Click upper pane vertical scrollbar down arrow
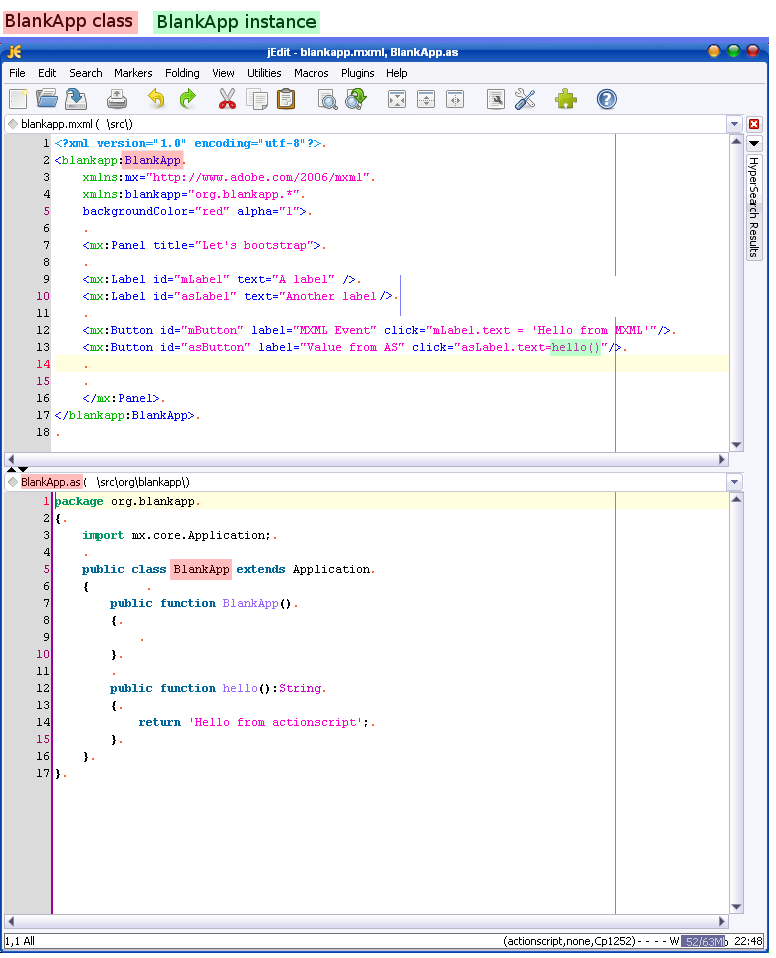Screen dimensions: 776x958 point(736,445)
